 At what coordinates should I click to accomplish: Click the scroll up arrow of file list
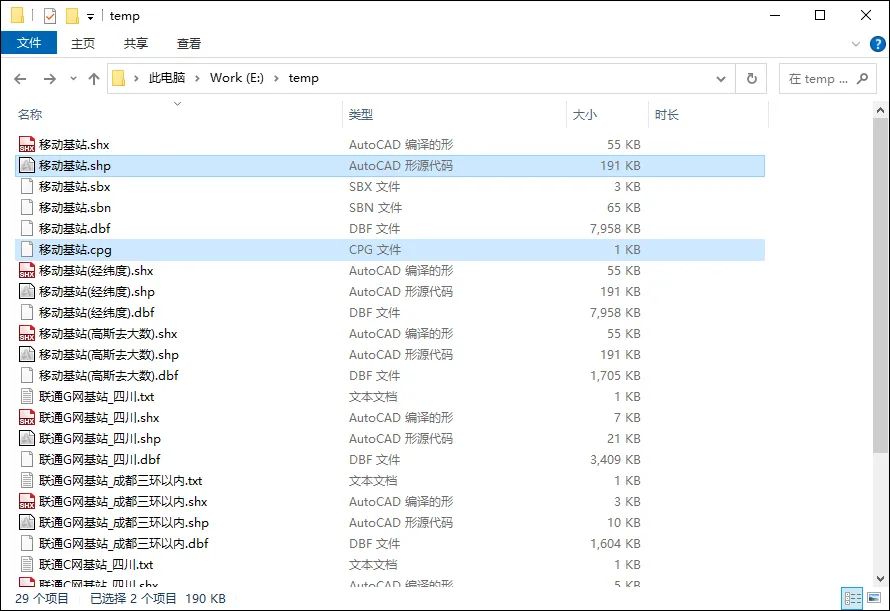coord(880,111)
